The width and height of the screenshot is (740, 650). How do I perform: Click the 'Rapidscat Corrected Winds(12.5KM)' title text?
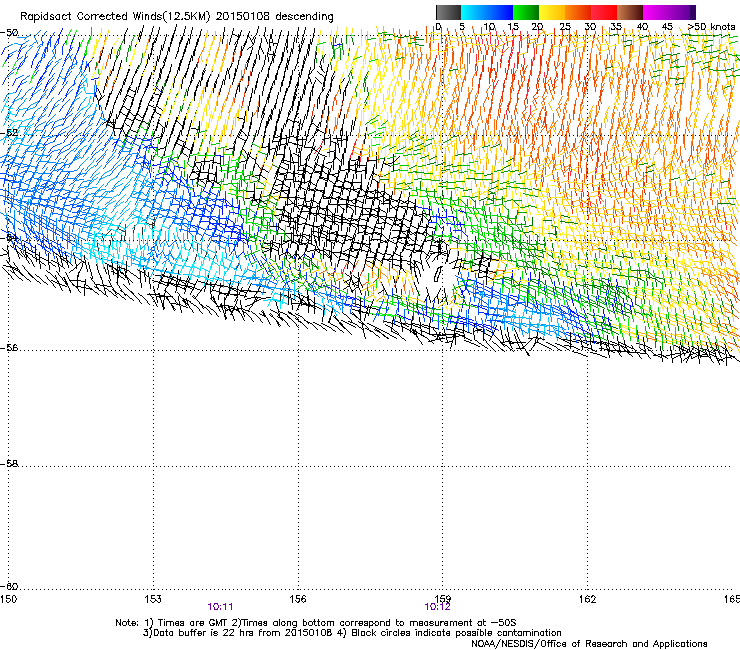115,16
